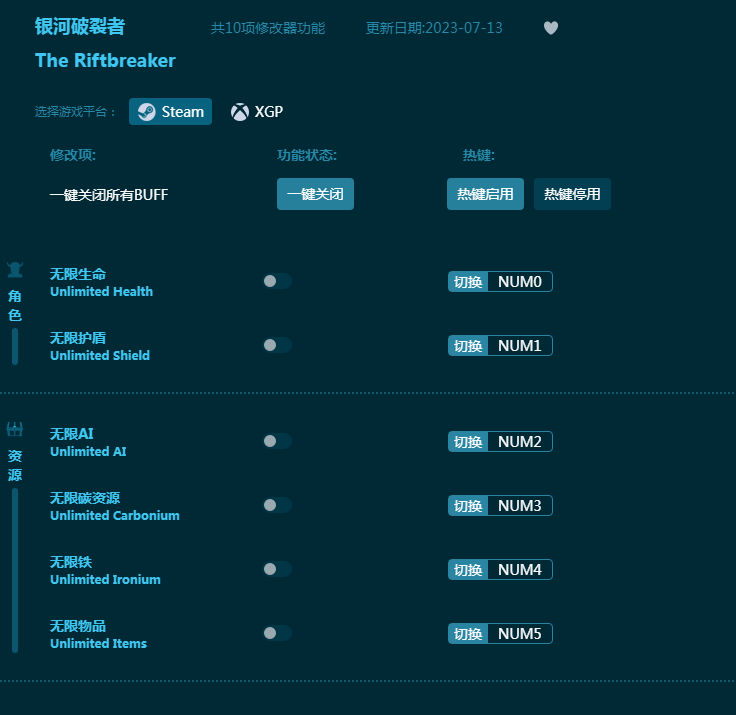Click the 资源 resources category icon
This screenshot has height=715, width=736.
click(15, 429)
